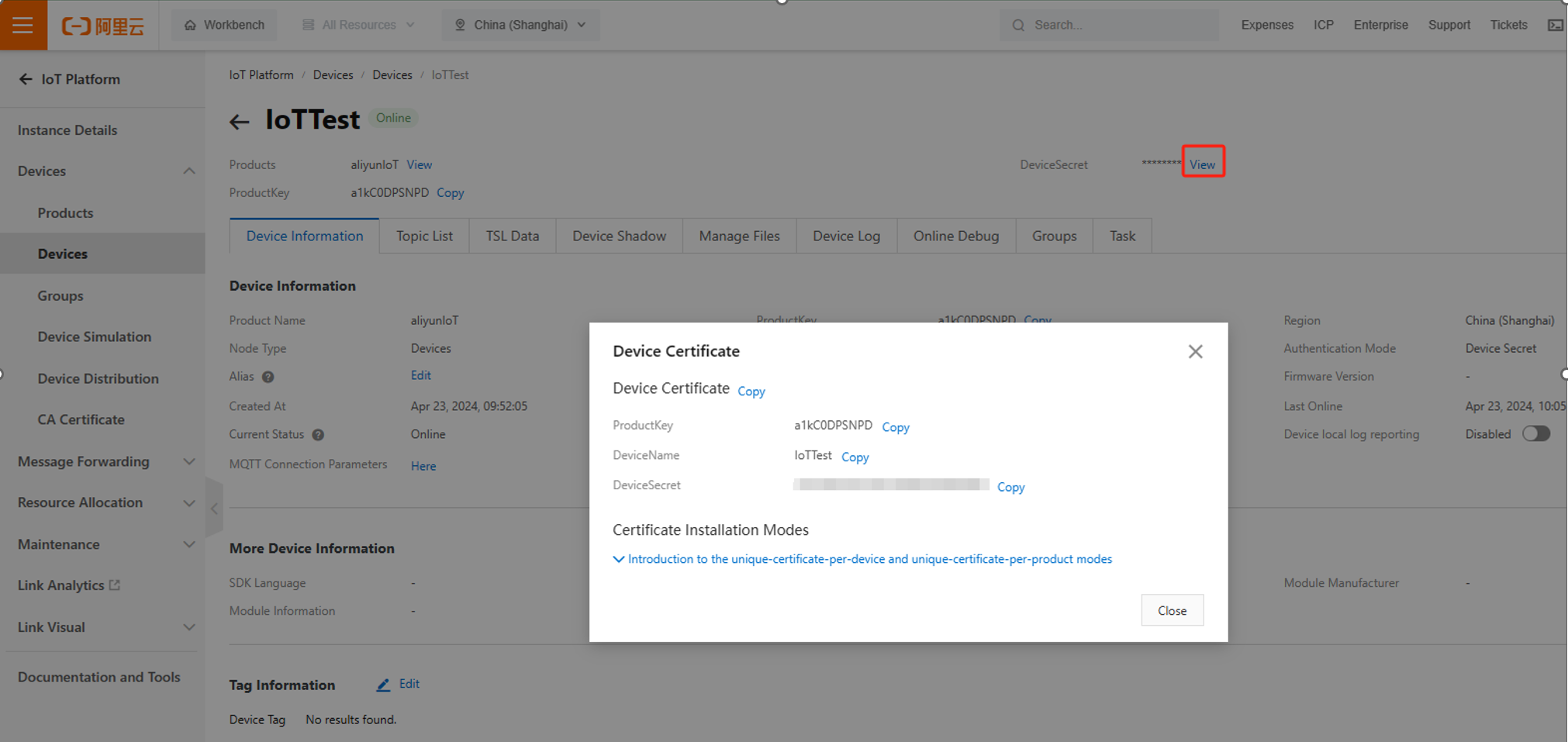Collapse the Devices sidebar section
Image resolution: width=1568 pixels, height=742 pixels.
[x=188, y=171]
